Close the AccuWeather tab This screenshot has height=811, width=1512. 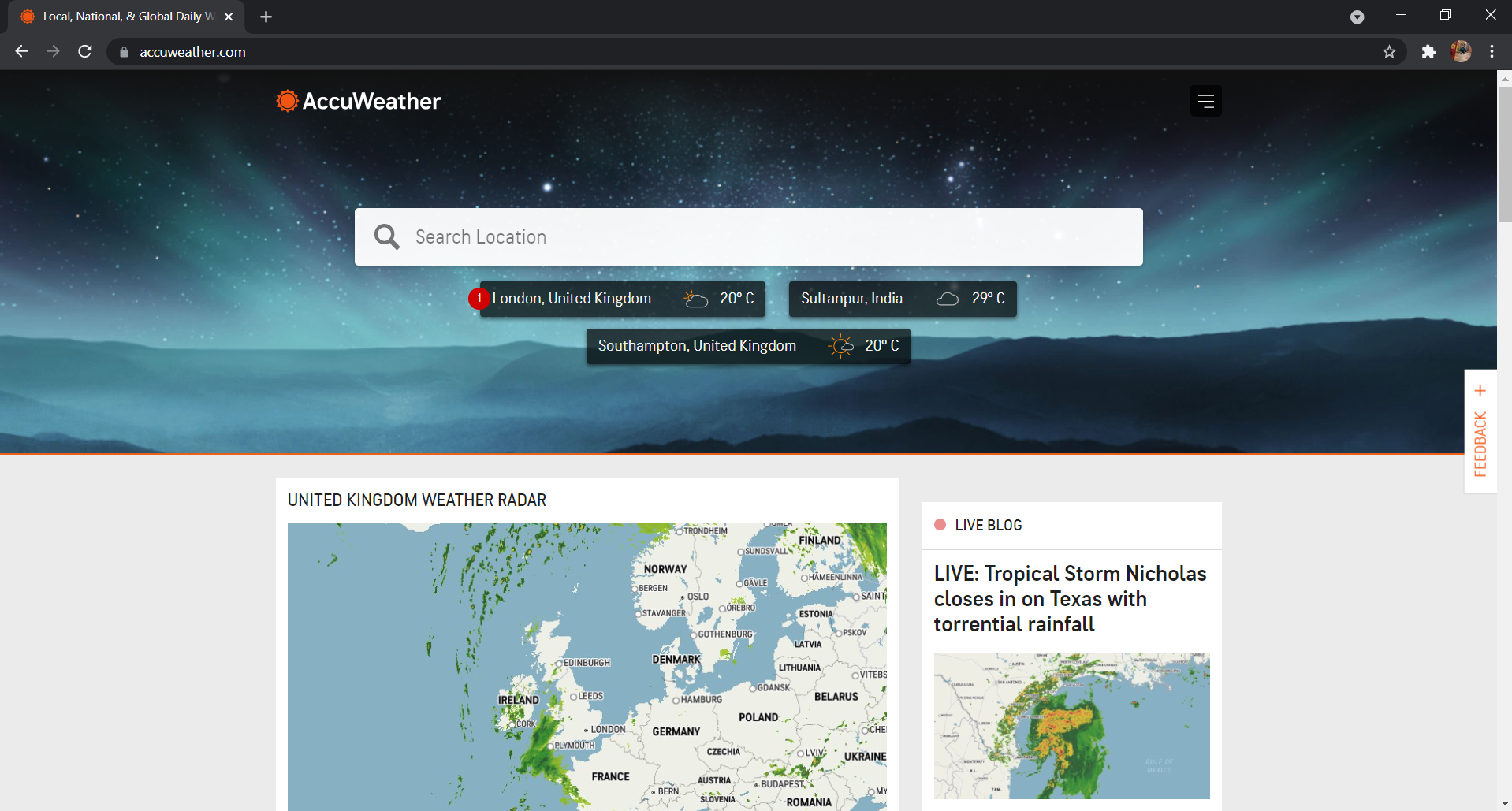pyautogui.click(x=229, y=17)
